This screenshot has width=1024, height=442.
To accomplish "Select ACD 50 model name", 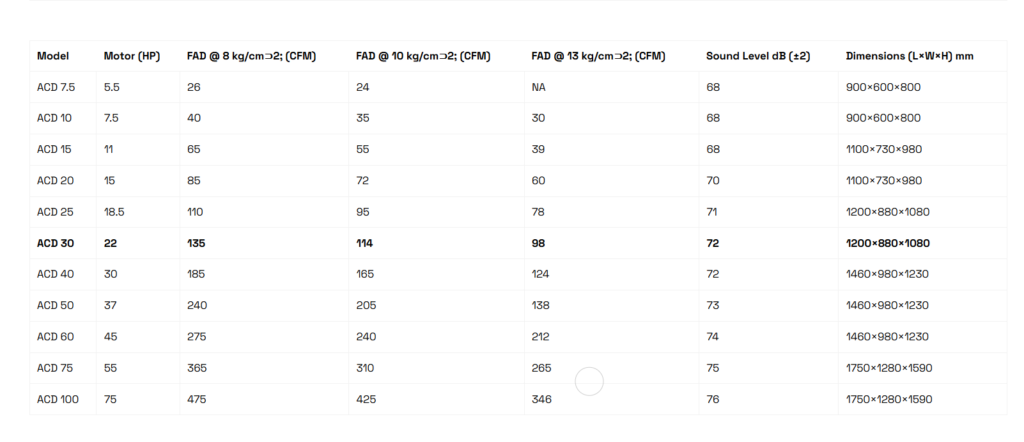I will (x=55, y=305).
